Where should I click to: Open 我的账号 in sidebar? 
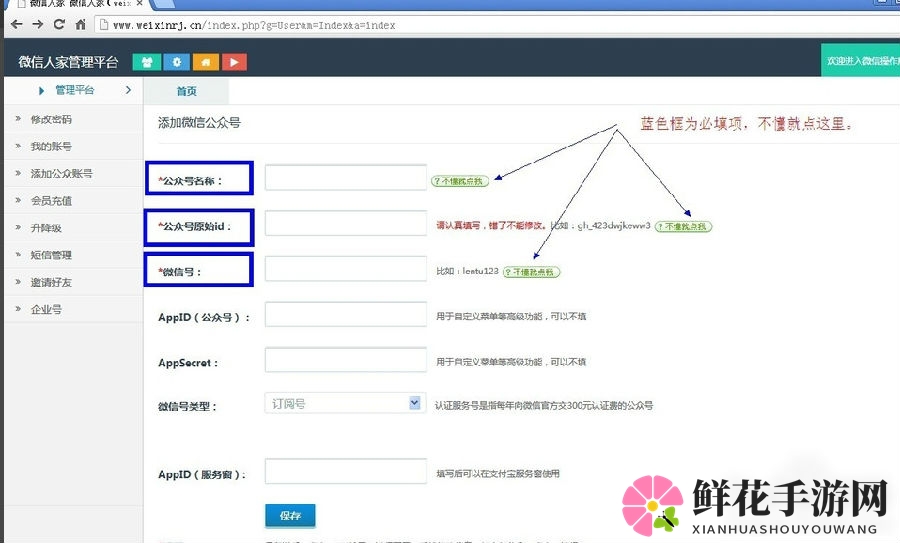pos(51,146)
